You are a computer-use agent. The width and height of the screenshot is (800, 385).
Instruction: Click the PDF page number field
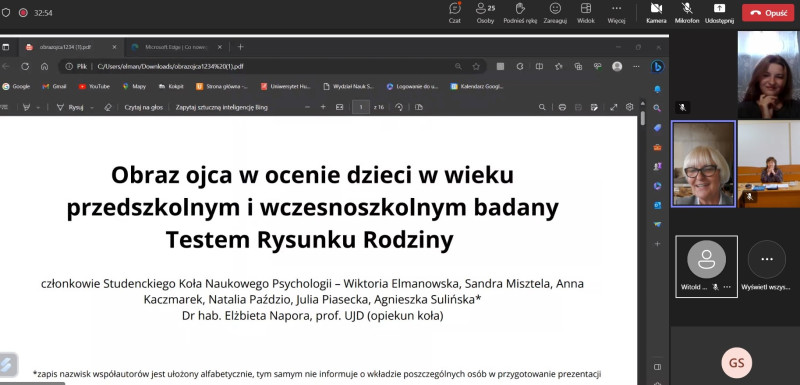click(361, 107)
